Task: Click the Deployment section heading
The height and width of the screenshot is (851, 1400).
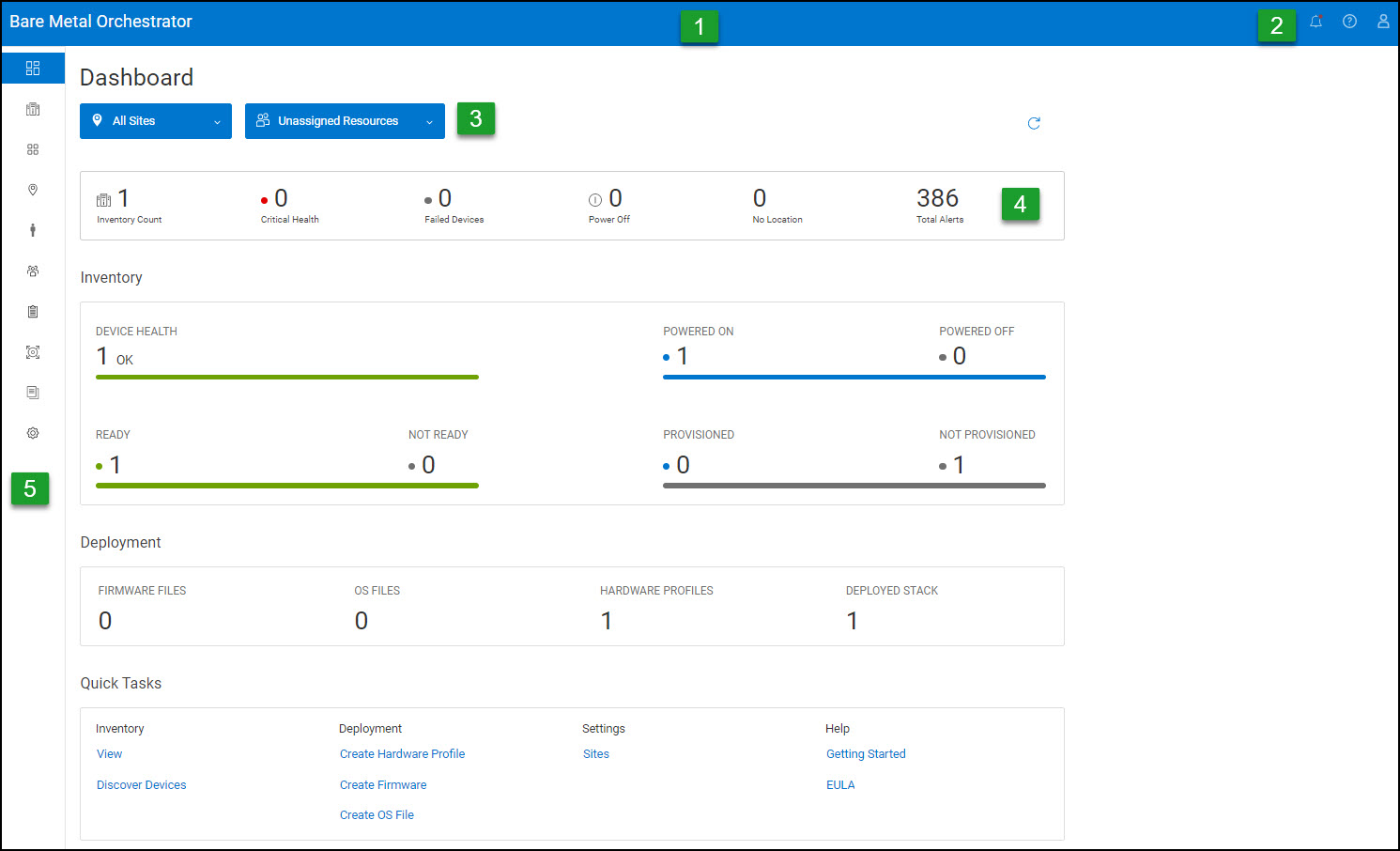Action: click(120, 543)
